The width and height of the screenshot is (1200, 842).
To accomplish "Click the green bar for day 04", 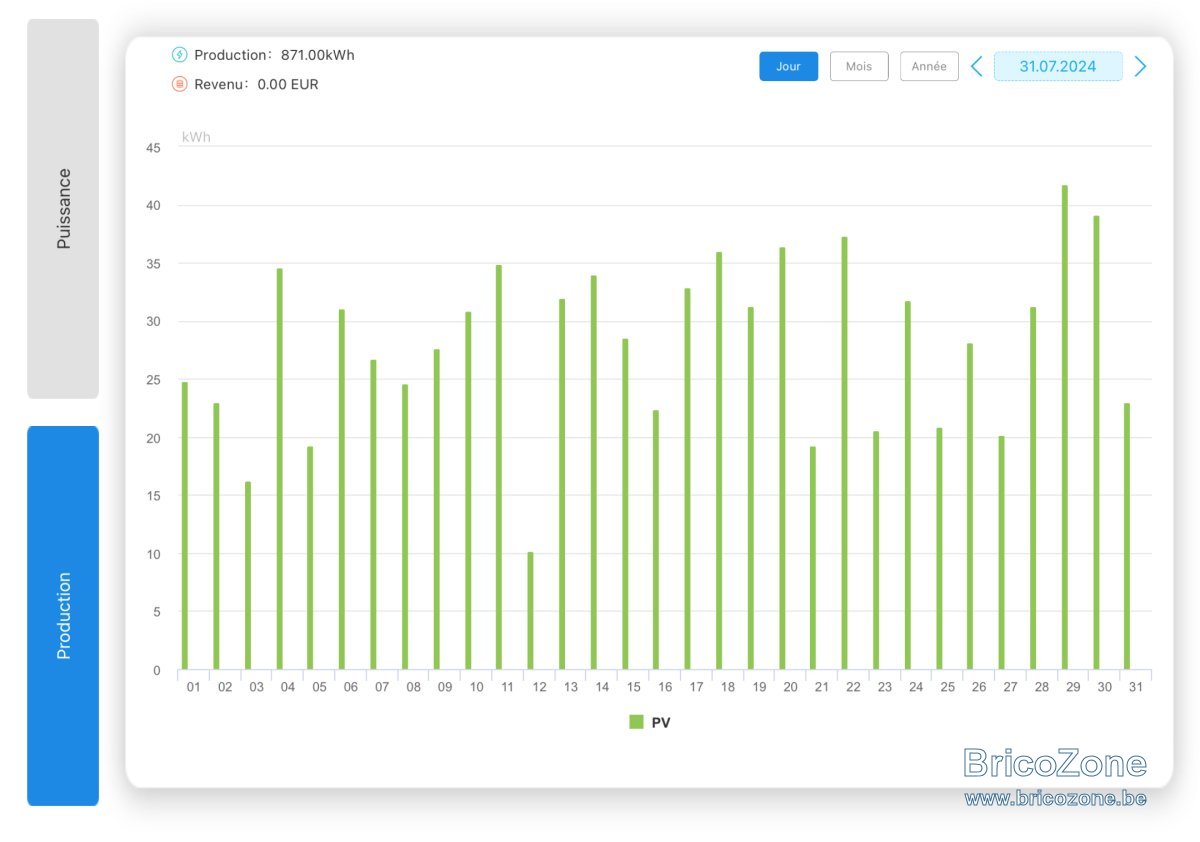I will pyautogui.click(x=279, y=469).
